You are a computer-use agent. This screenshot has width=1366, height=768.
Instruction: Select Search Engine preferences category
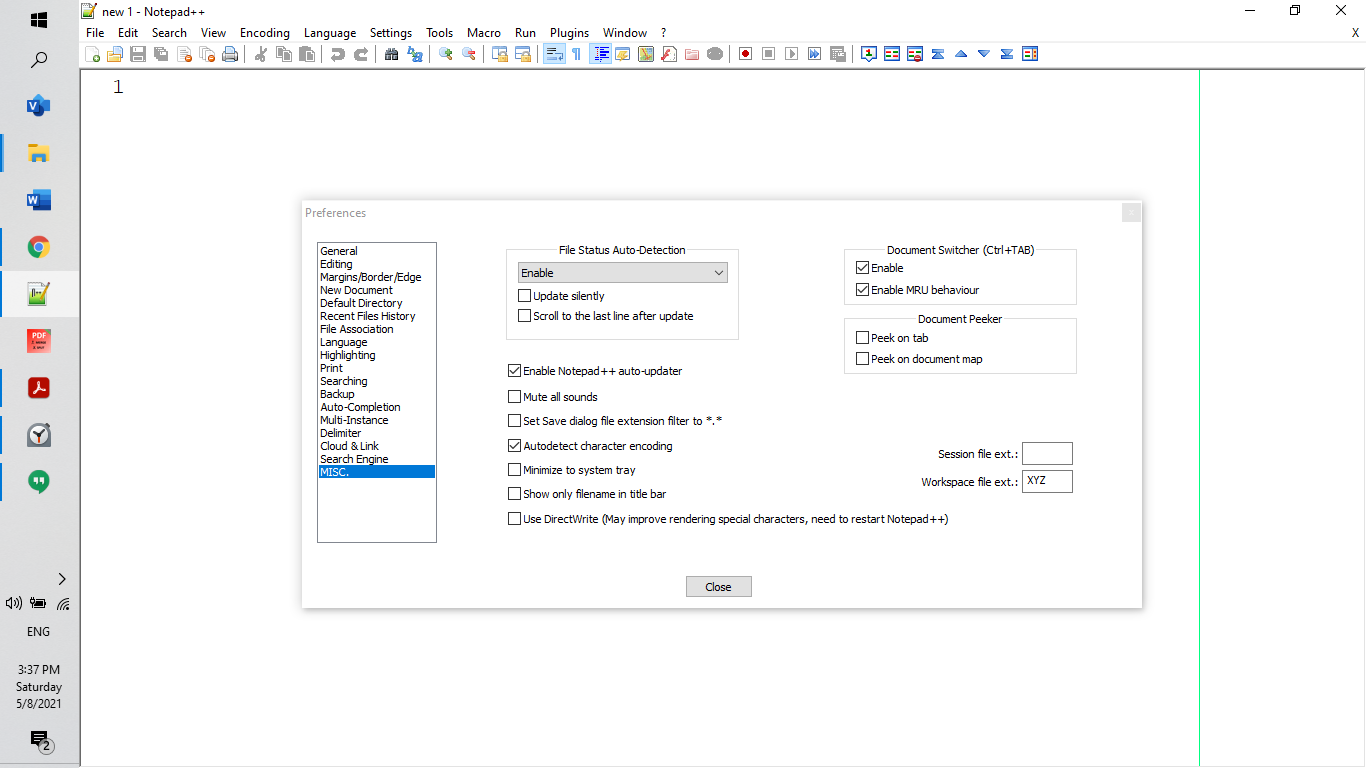tap(376, 459)
